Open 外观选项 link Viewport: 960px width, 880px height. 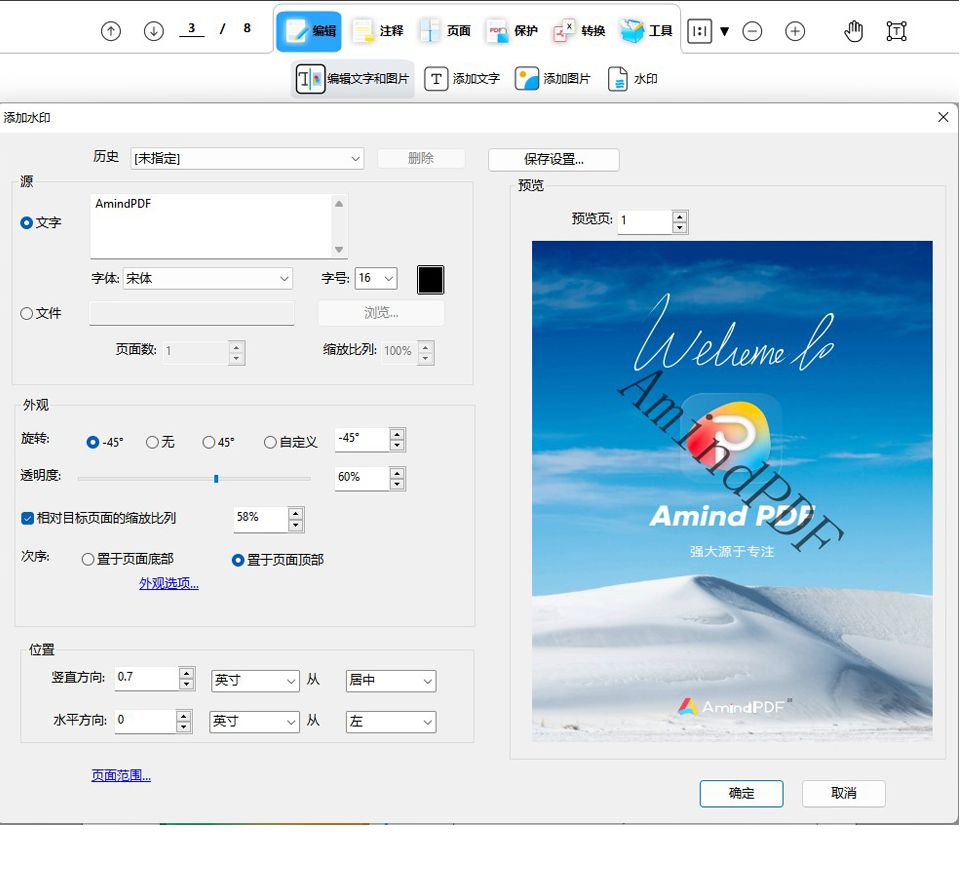pyautogui.click(x=168, y=583)
